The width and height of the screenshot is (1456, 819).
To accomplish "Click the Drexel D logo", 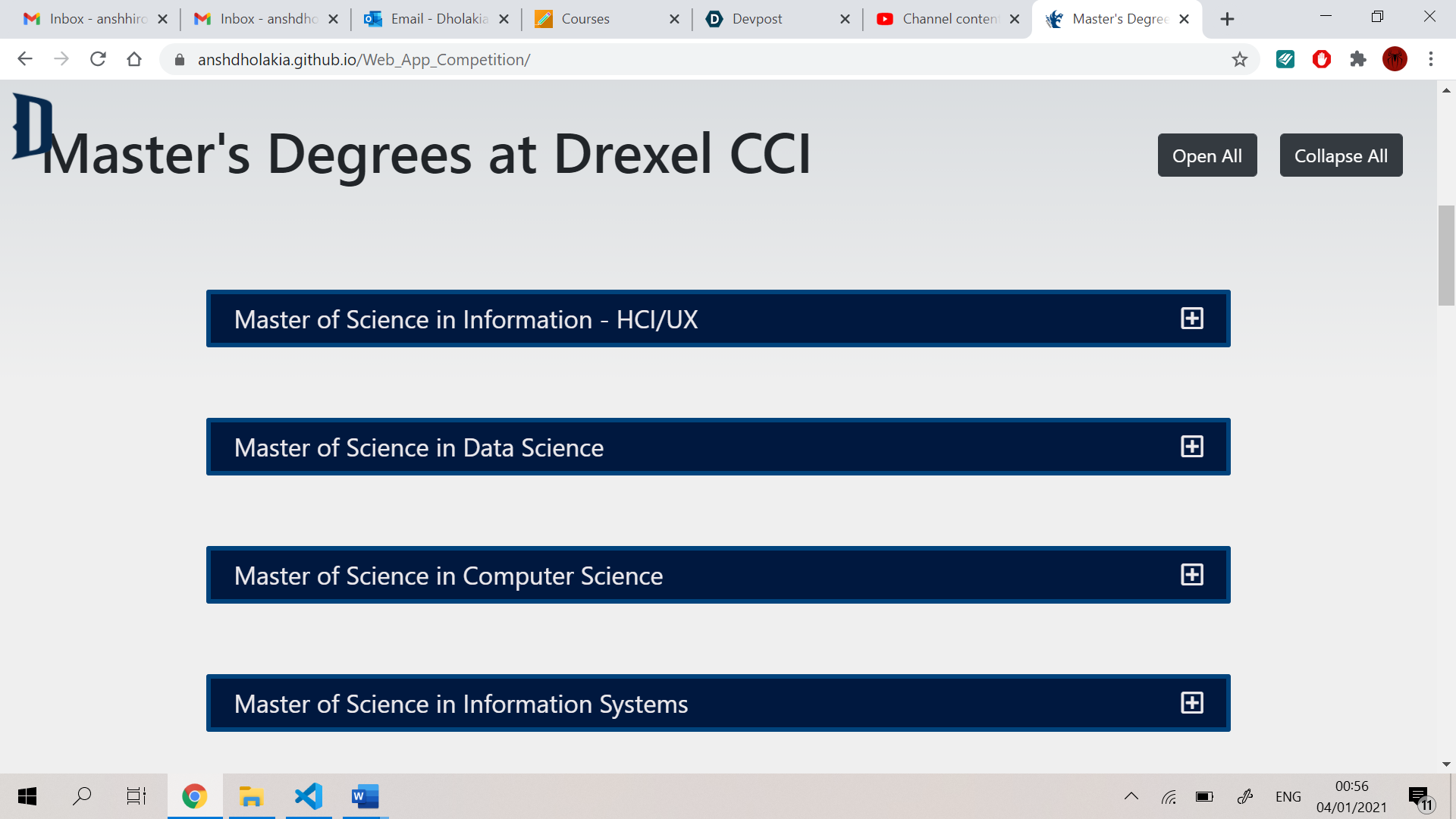I will (32, 126).
